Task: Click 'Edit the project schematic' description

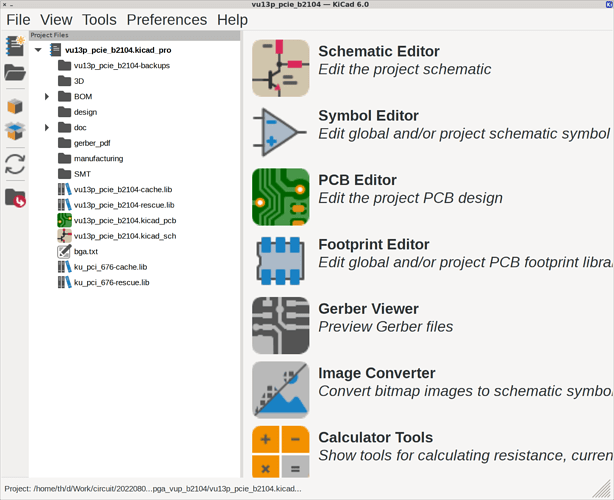Action: point(405,69)
